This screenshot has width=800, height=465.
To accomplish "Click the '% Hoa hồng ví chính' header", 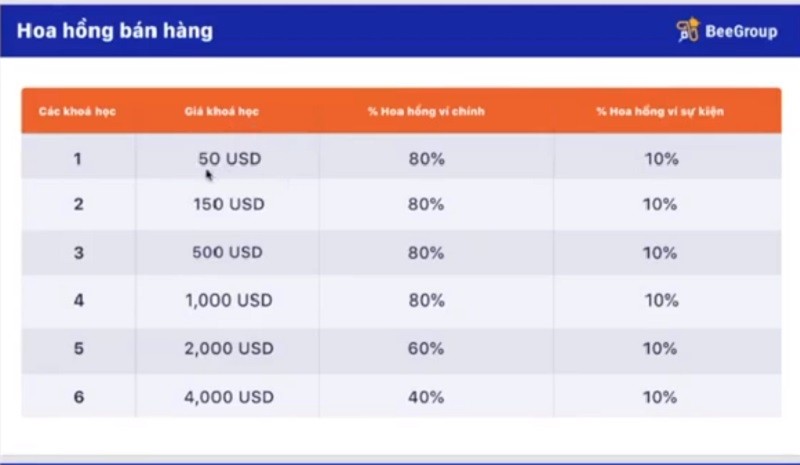I will 426,111.
